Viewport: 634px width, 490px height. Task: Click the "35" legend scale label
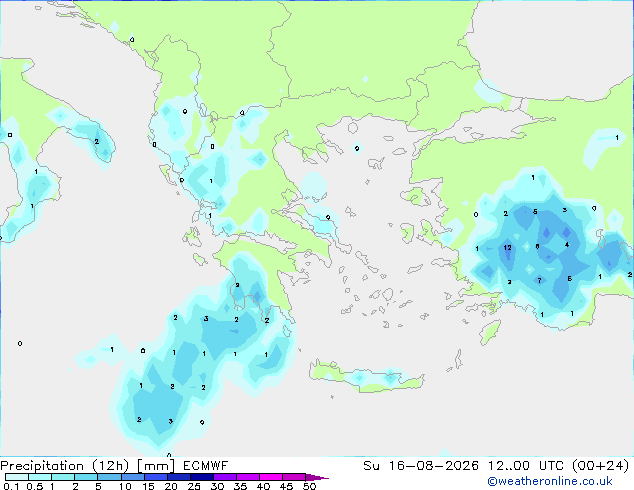(240, 486)
